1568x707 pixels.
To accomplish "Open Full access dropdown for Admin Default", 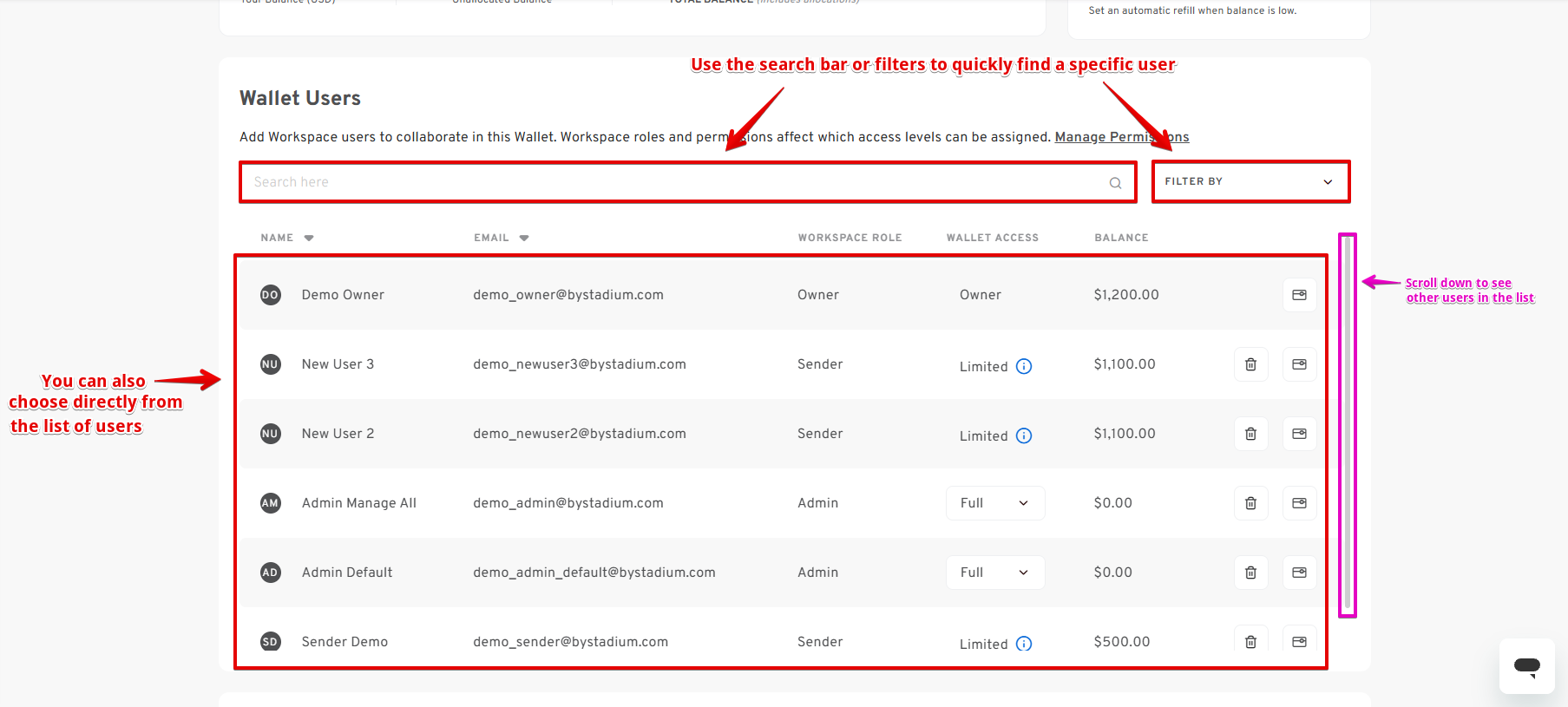I will [x=995, y=573].
